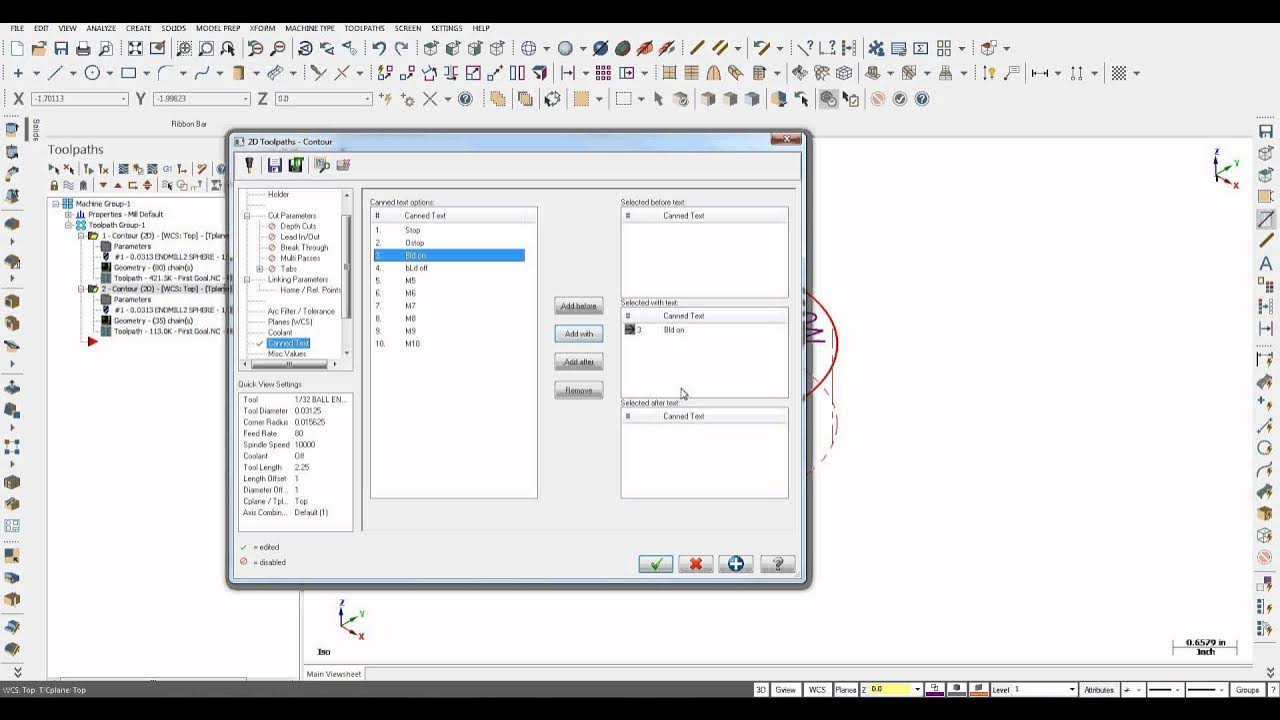The image size is (1280, 720).
Task: Open the XFORM menu
Action: tap(263, 28)
